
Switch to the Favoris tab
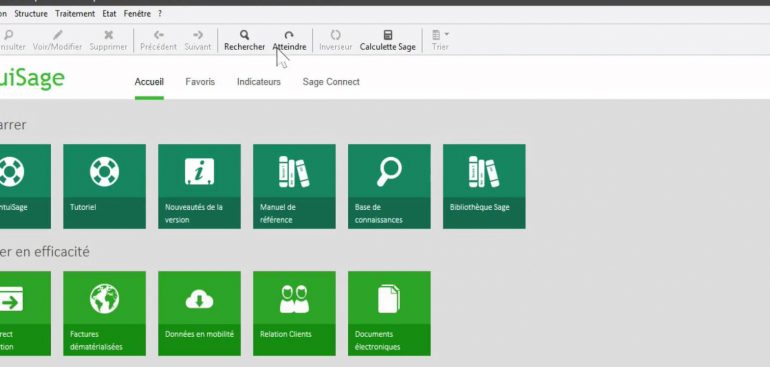pyautogui.click(x=200, y=82)
